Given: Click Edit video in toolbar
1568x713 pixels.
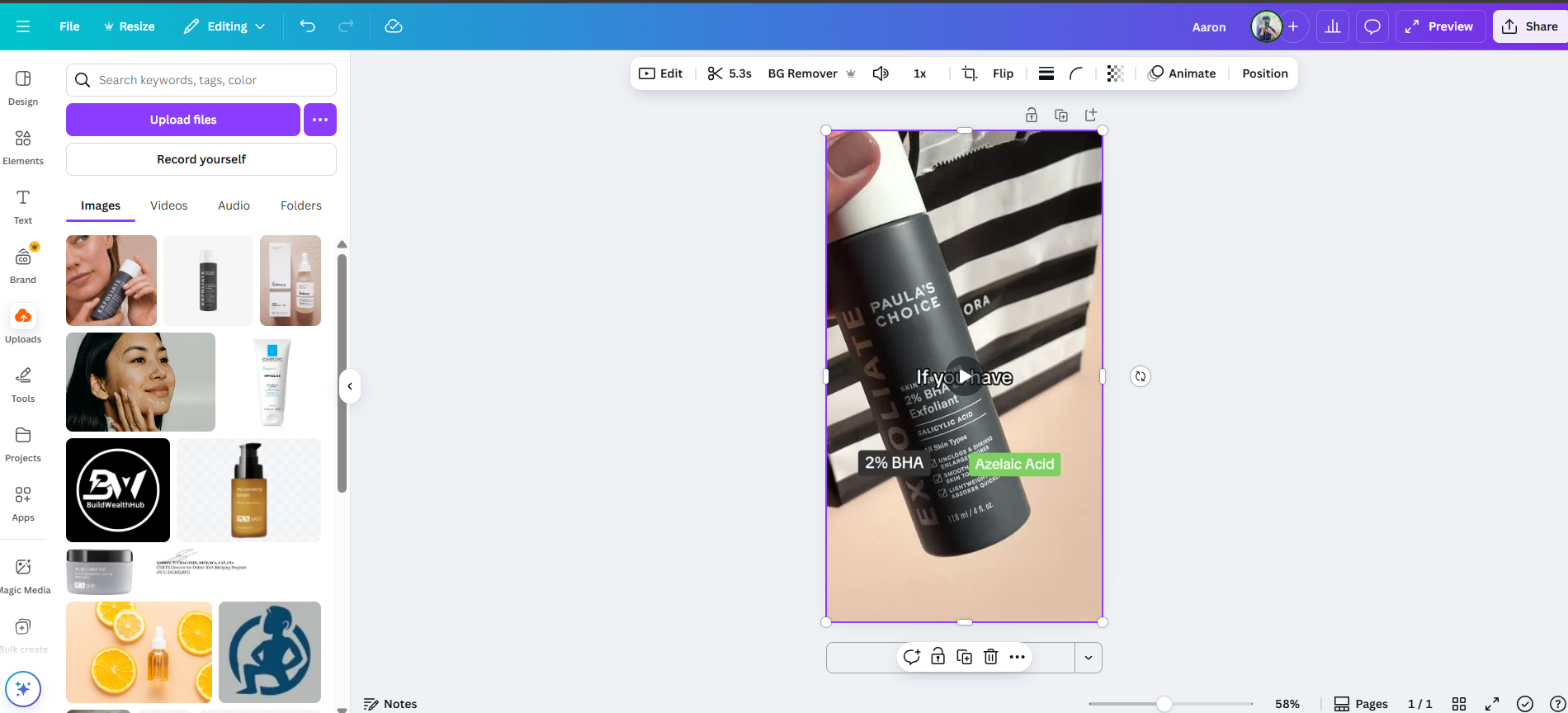Looking at the screenshot, I should 661,73.
